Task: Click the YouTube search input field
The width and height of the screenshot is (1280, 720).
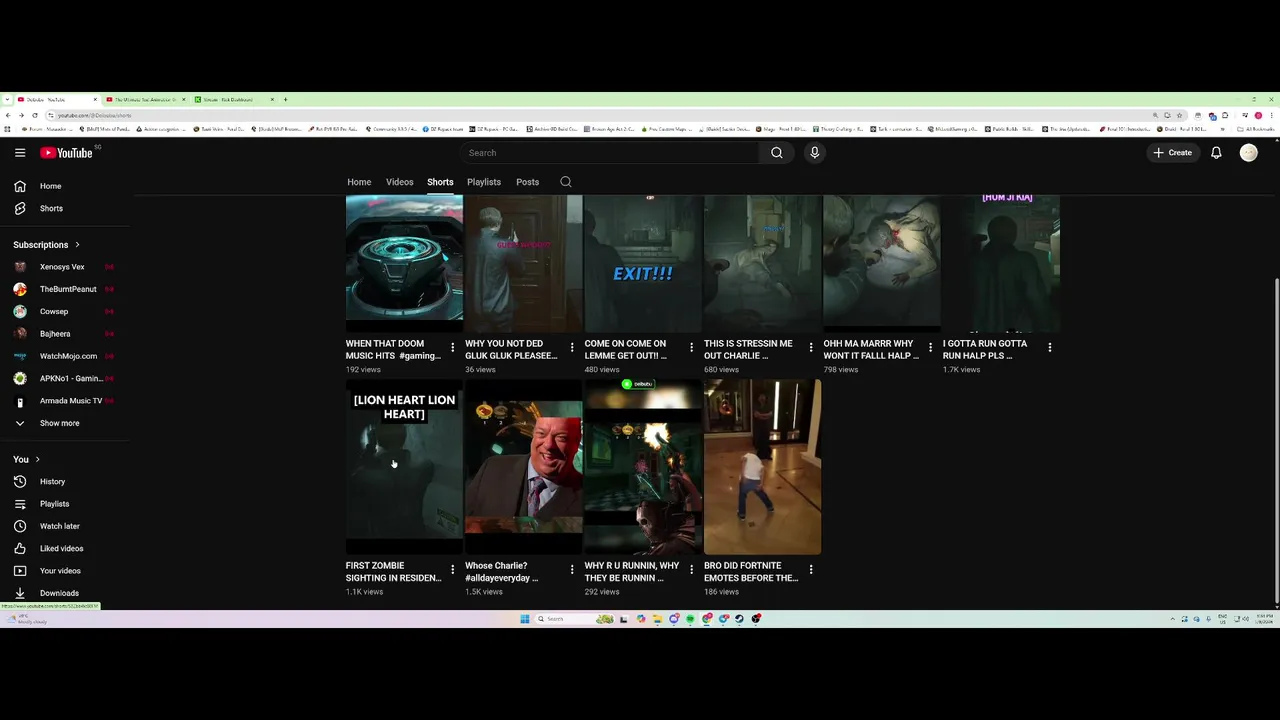Action: coord(610,153)
